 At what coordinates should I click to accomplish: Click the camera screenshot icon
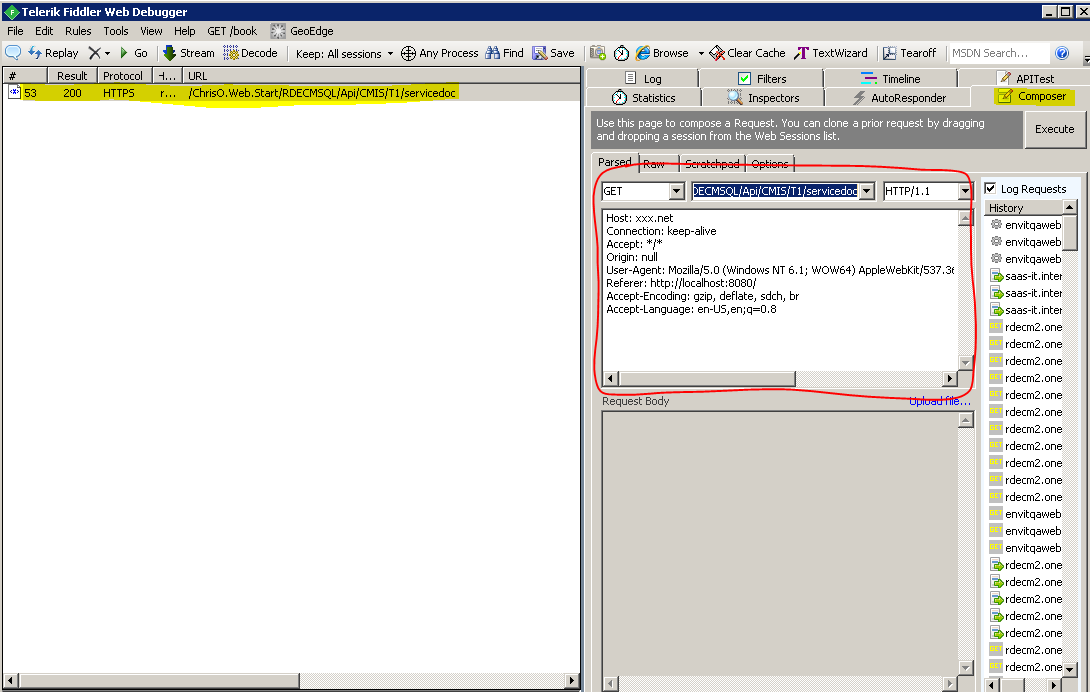click(x=598, y=53)
